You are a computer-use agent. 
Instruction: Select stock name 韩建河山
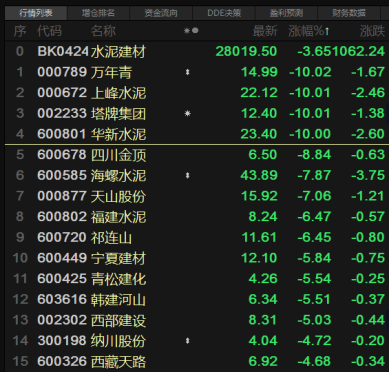(x=118, y=300)
